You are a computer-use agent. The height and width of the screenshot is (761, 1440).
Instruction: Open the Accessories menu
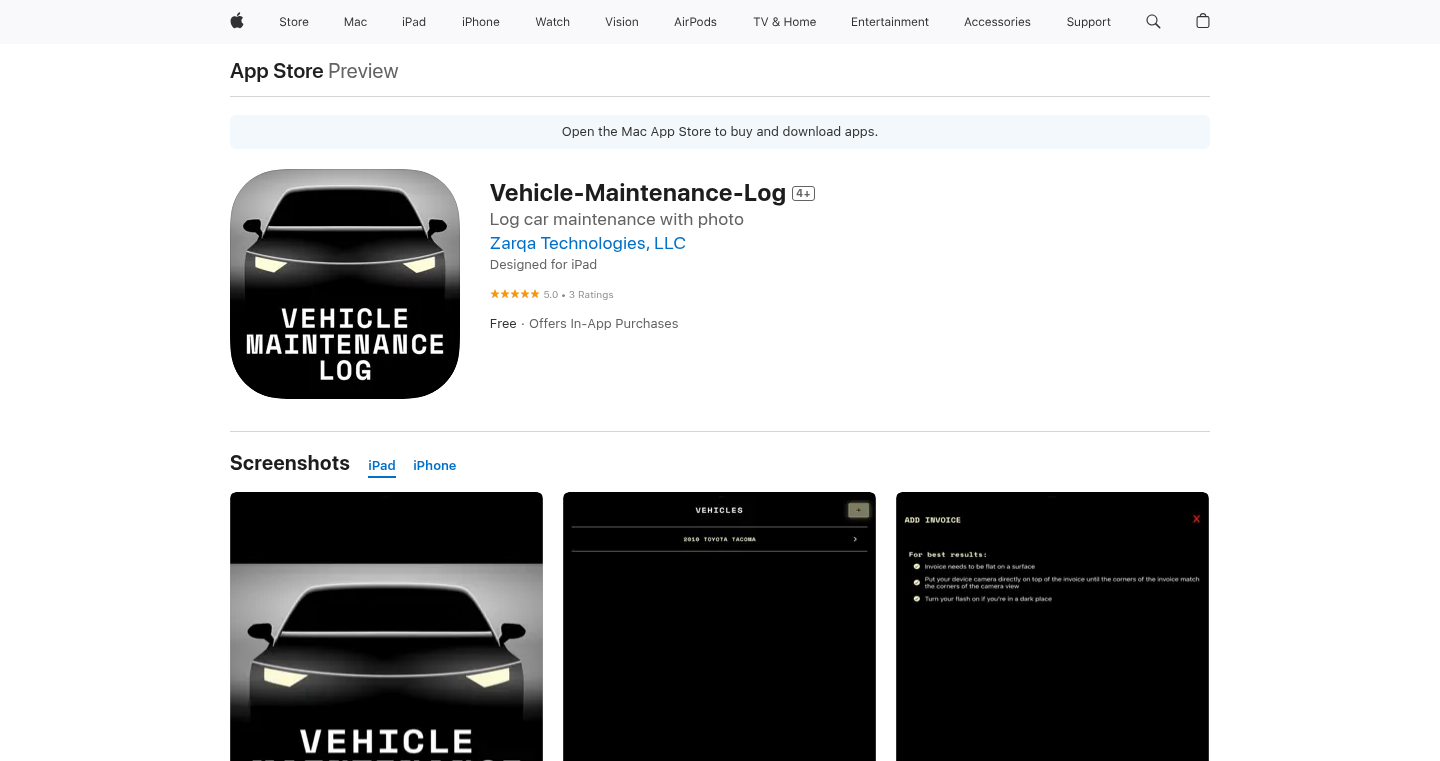(997, 22)
